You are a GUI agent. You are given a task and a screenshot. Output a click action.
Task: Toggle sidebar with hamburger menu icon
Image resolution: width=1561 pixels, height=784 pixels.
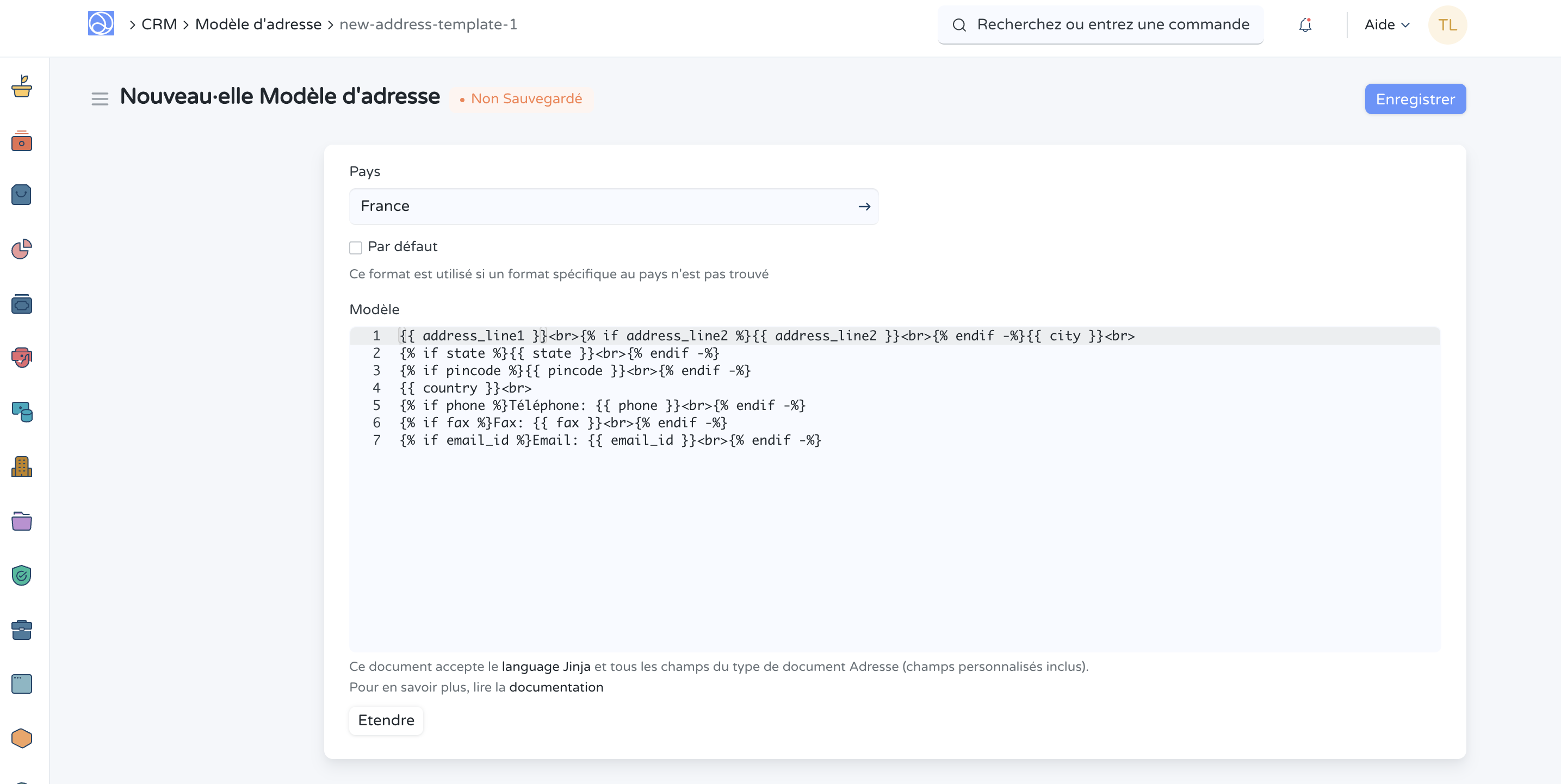pos(100,99)
